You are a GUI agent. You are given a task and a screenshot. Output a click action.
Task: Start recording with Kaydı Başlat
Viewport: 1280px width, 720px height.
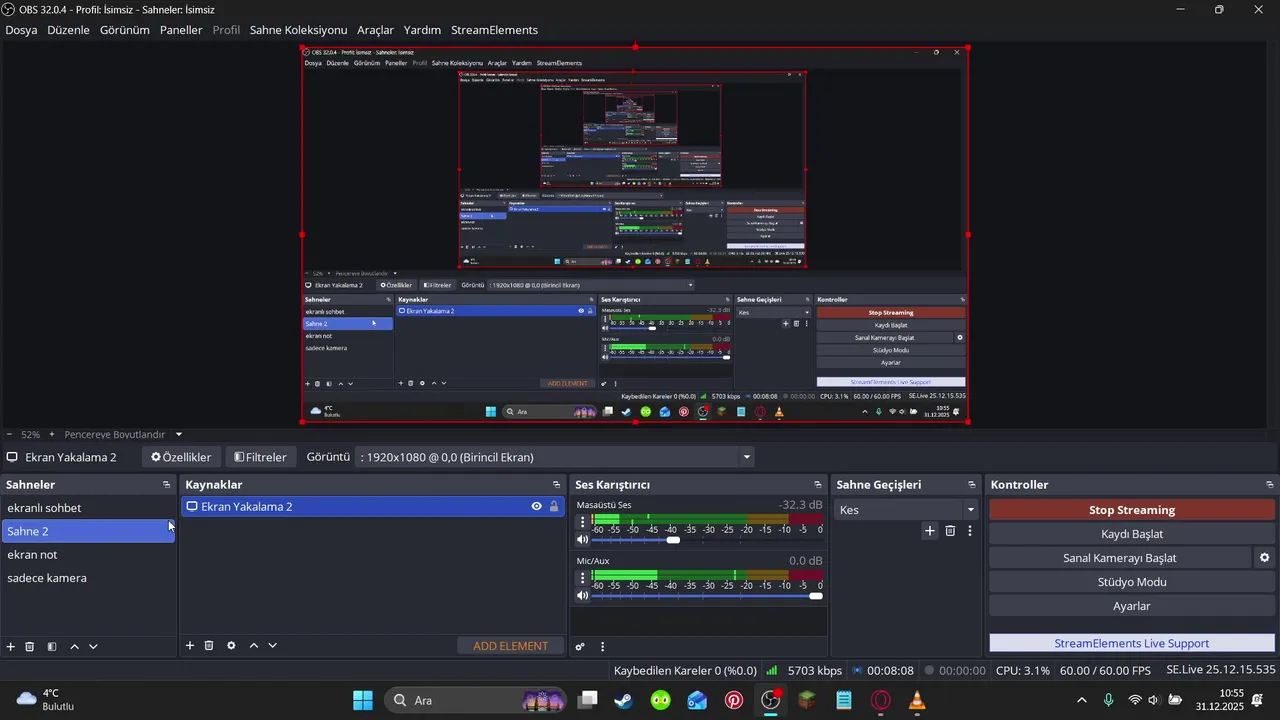(x=1132, y=534)
